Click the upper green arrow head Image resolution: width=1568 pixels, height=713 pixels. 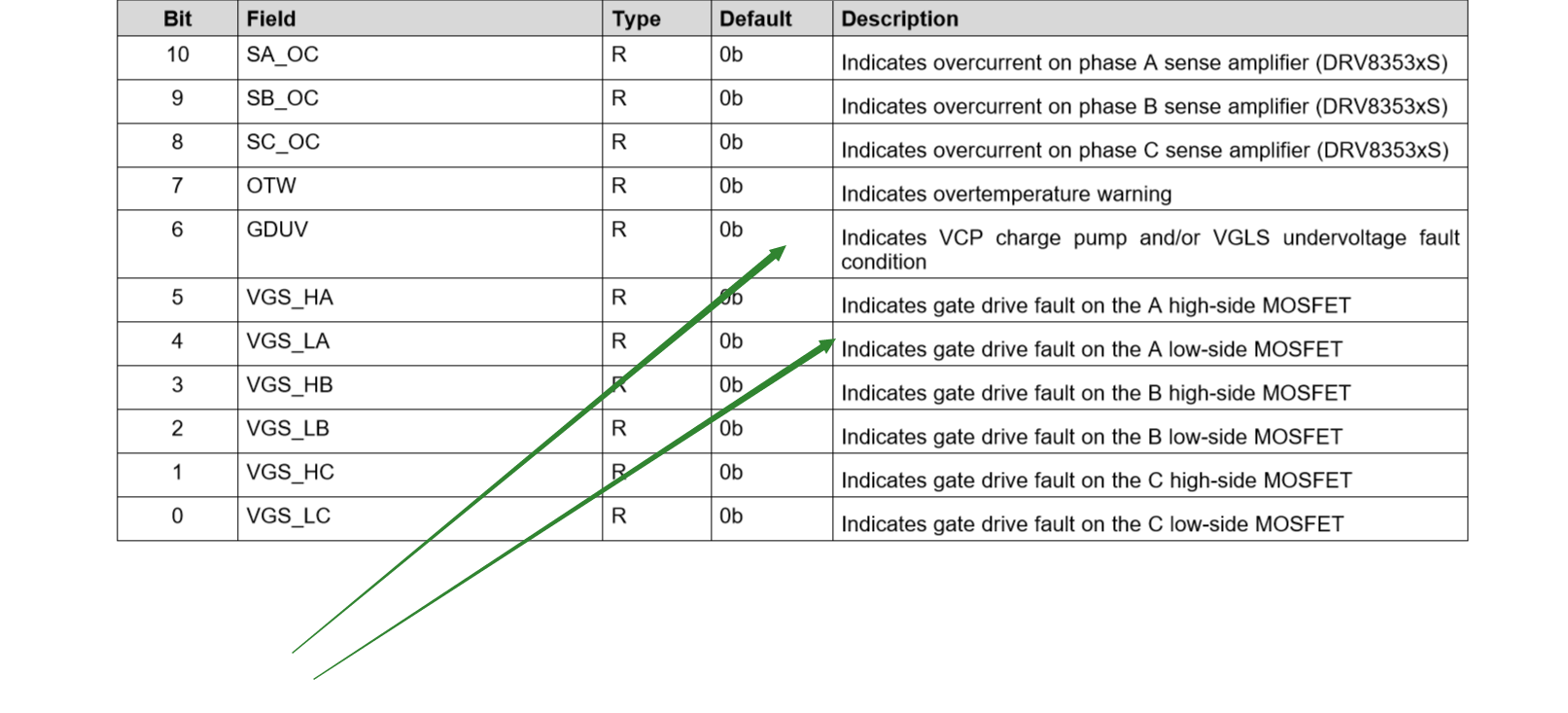776,255
